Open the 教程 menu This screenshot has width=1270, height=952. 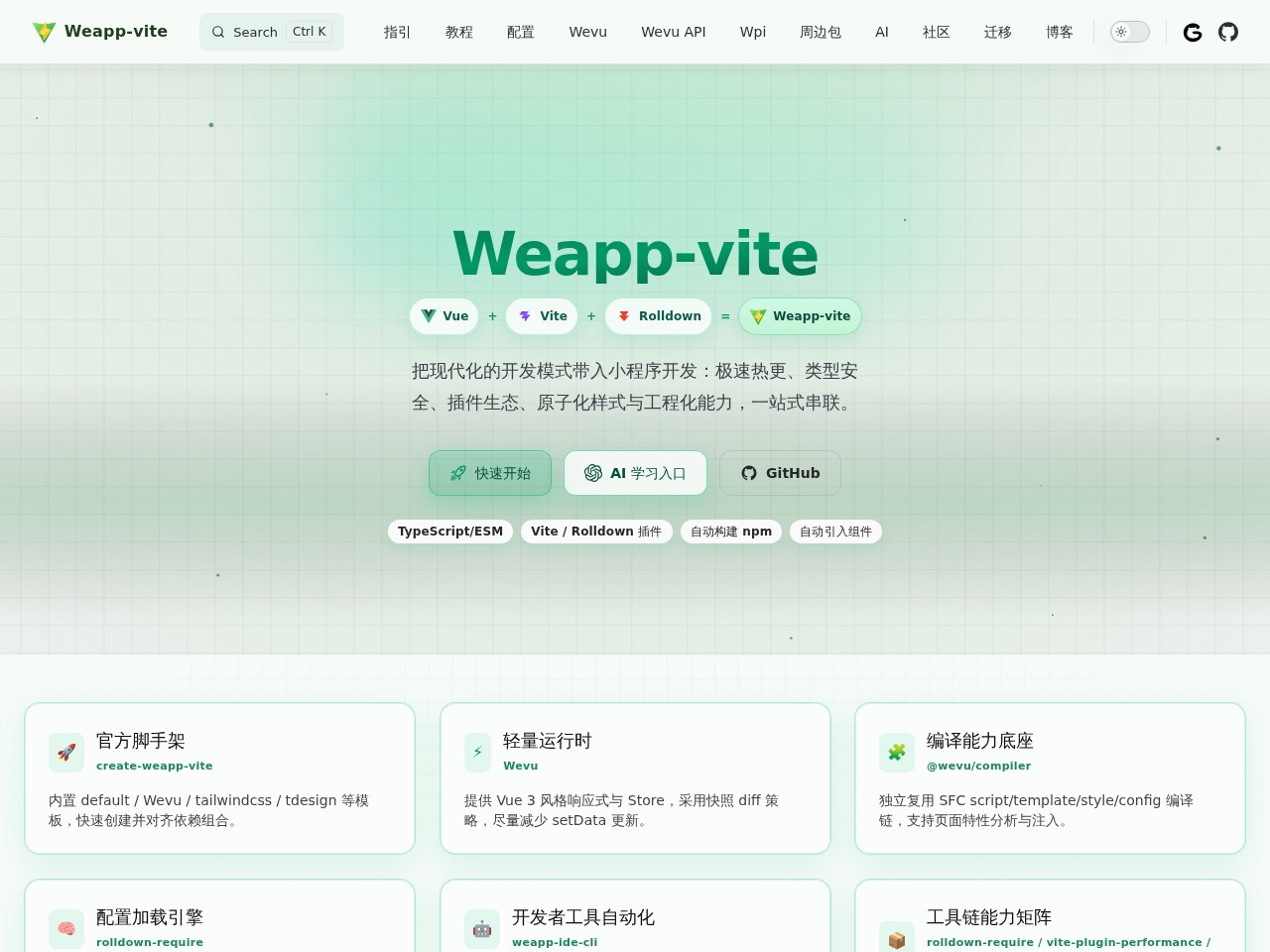[x=458, y=32]
